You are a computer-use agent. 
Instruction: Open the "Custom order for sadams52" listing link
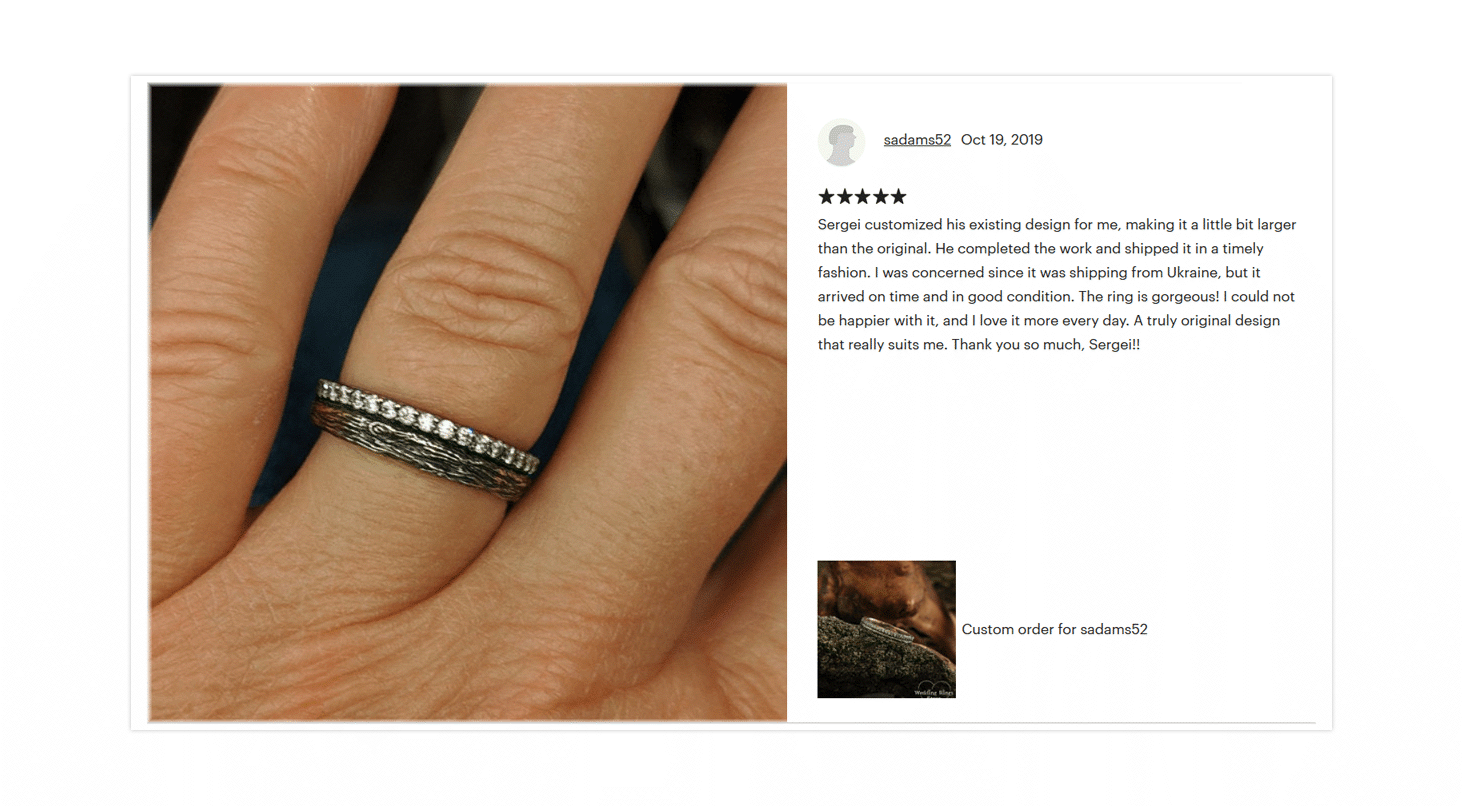pyautogui.click(x=1054, y=630)
